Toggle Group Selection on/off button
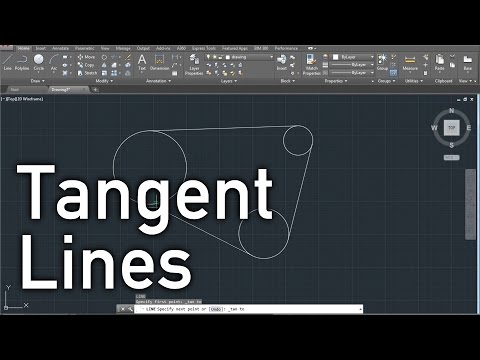Image resolution: width=480 pixels, height=360 pixels. pyautogui.click(x=394, y=73)
